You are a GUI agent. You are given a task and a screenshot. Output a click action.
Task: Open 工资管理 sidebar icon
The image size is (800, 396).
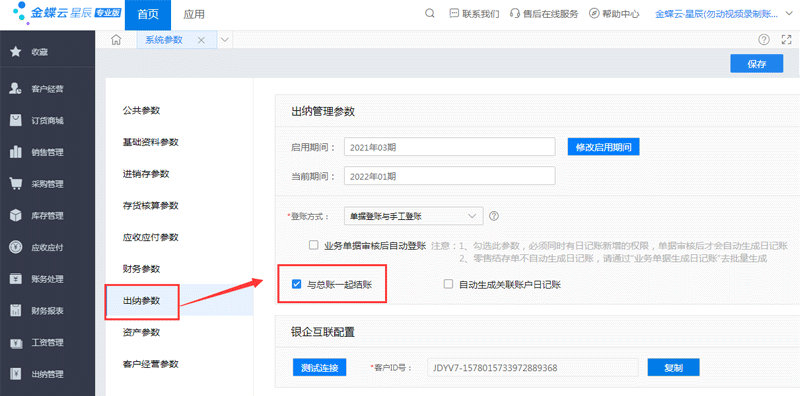pyautogui.click(x=16, y=342)
